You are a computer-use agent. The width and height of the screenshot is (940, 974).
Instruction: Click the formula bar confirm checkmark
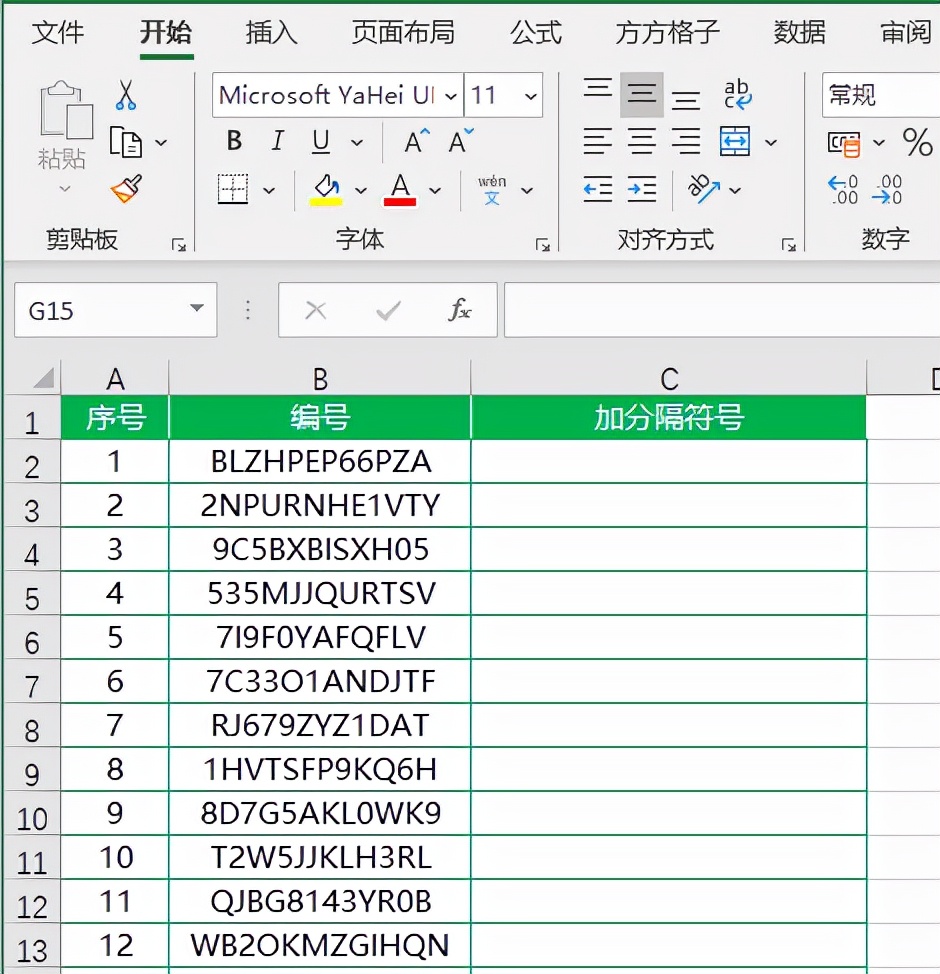pos(388,310)
